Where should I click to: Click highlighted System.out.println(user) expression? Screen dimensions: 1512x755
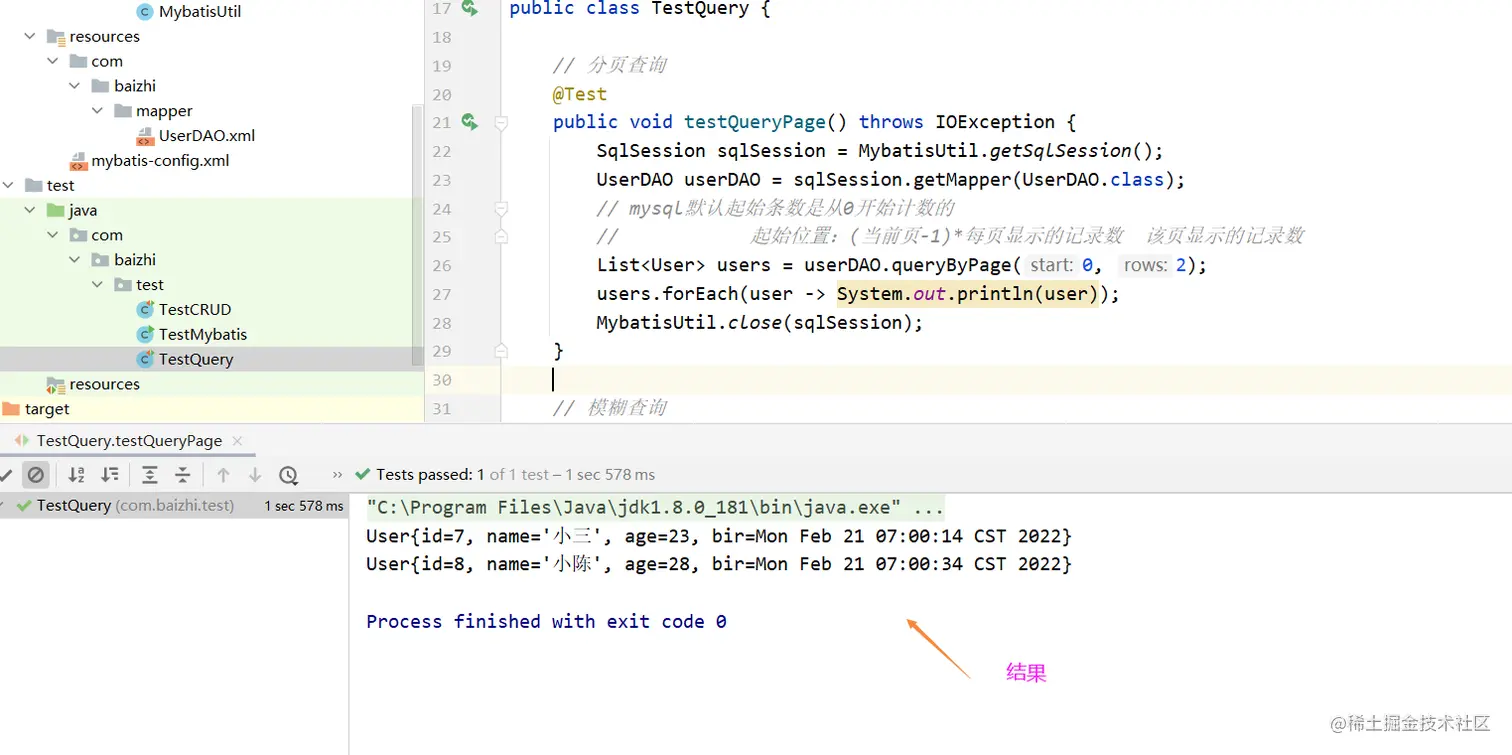pos(968,294)
